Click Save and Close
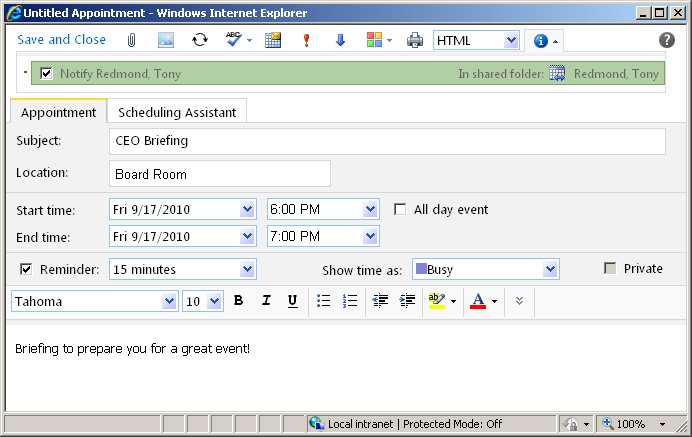 [x=61, y=40]
